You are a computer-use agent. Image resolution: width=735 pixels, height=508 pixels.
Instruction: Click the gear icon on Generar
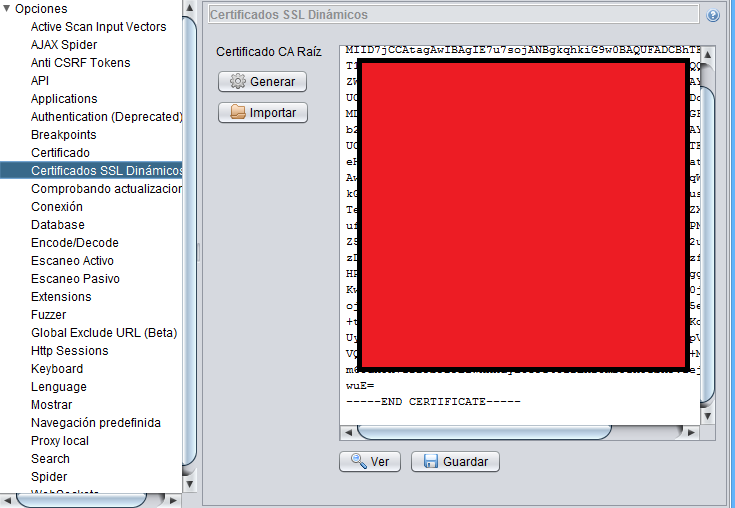coord(238,82)
